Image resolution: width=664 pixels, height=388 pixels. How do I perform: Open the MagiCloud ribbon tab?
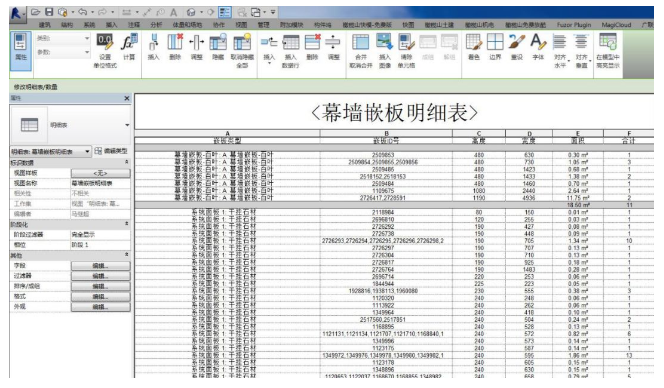(616, 25)
